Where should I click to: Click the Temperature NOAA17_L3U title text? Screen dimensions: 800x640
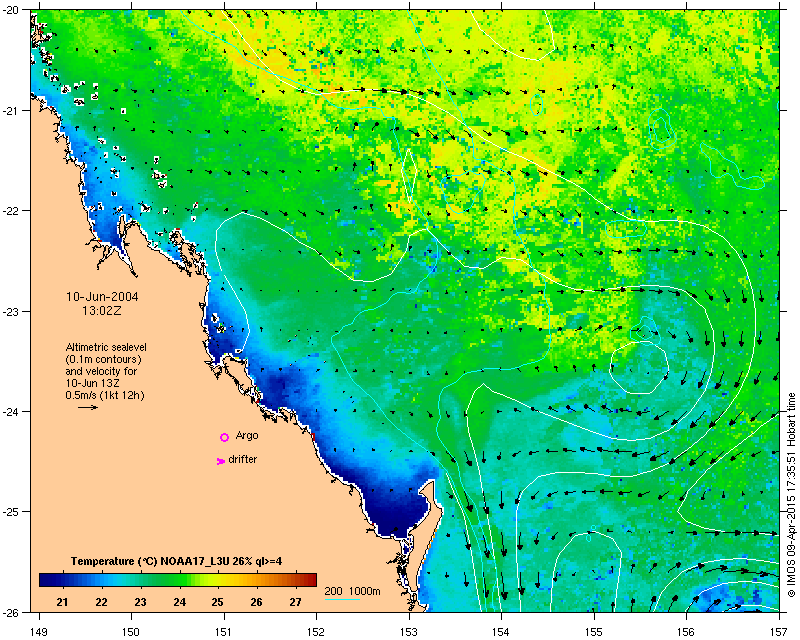(177, 561)
